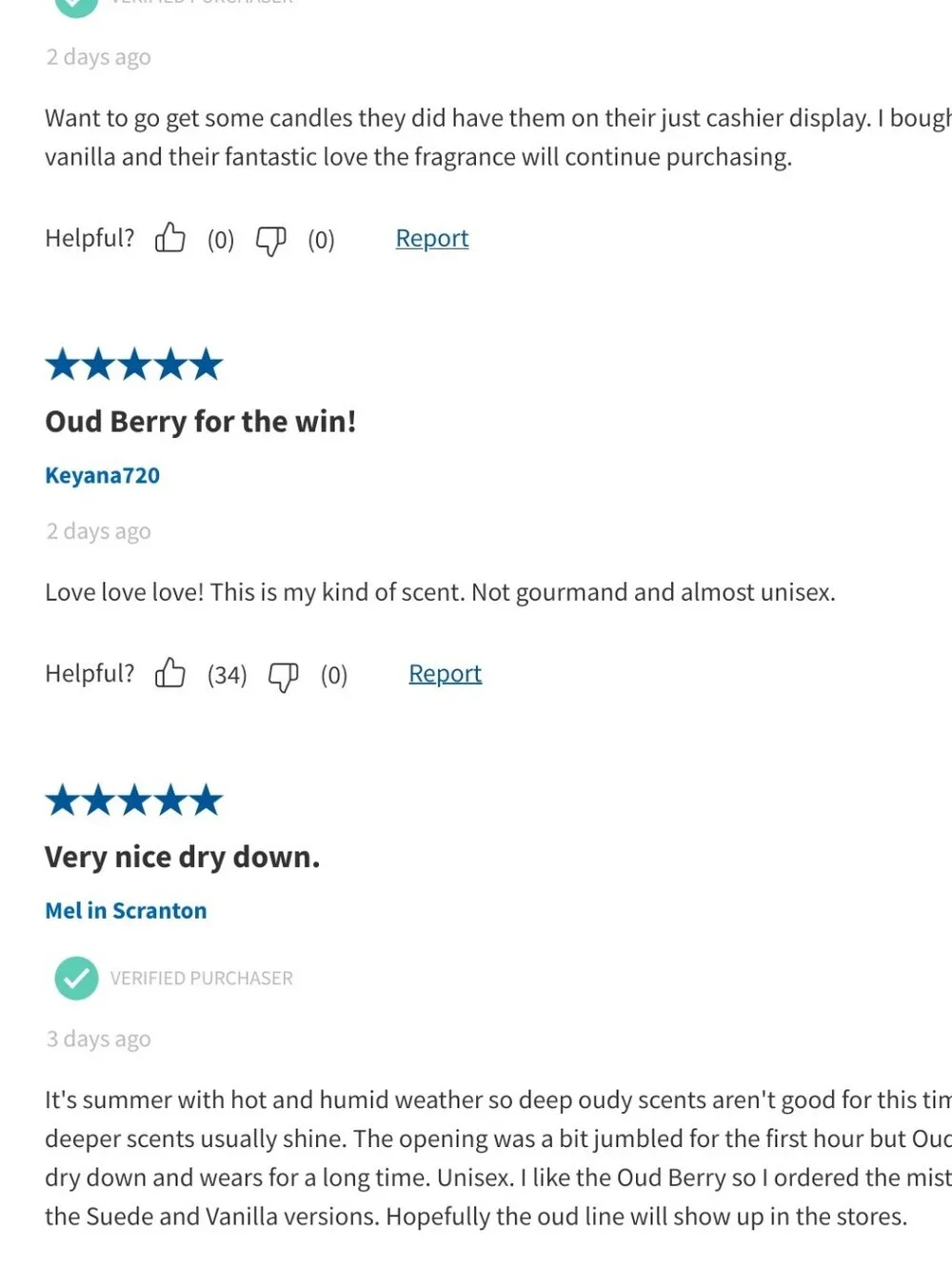Viewport: 952px width, 1268px height.
Task: Select the Oud Berry for the win! title
Action: point(201,421)
